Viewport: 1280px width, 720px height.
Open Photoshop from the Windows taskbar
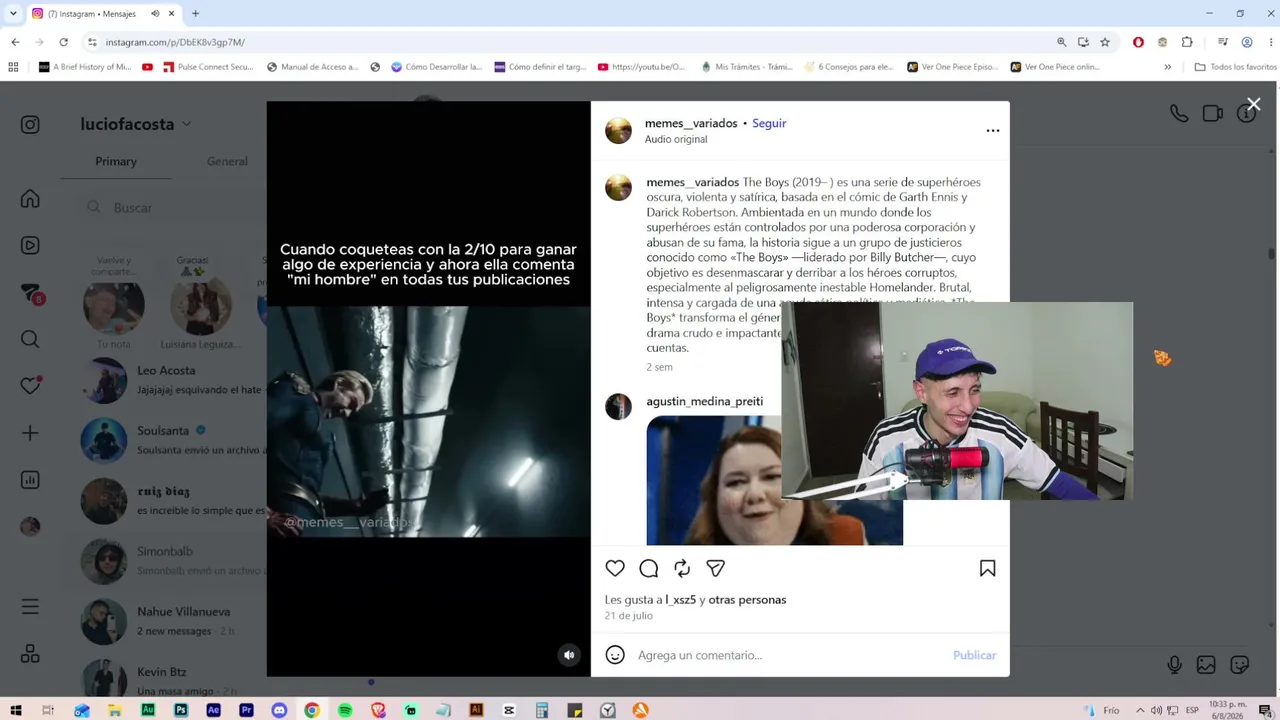[180, 710]
